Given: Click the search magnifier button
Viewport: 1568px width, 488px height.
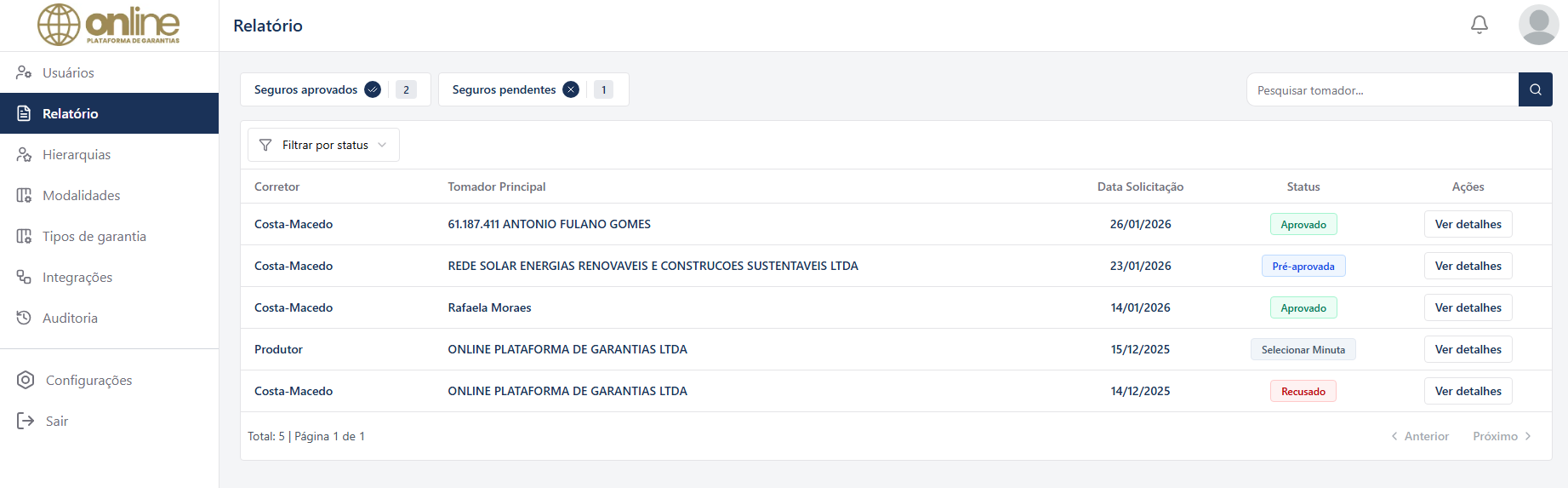Looking at the screenshot, I should [1535, 89].
